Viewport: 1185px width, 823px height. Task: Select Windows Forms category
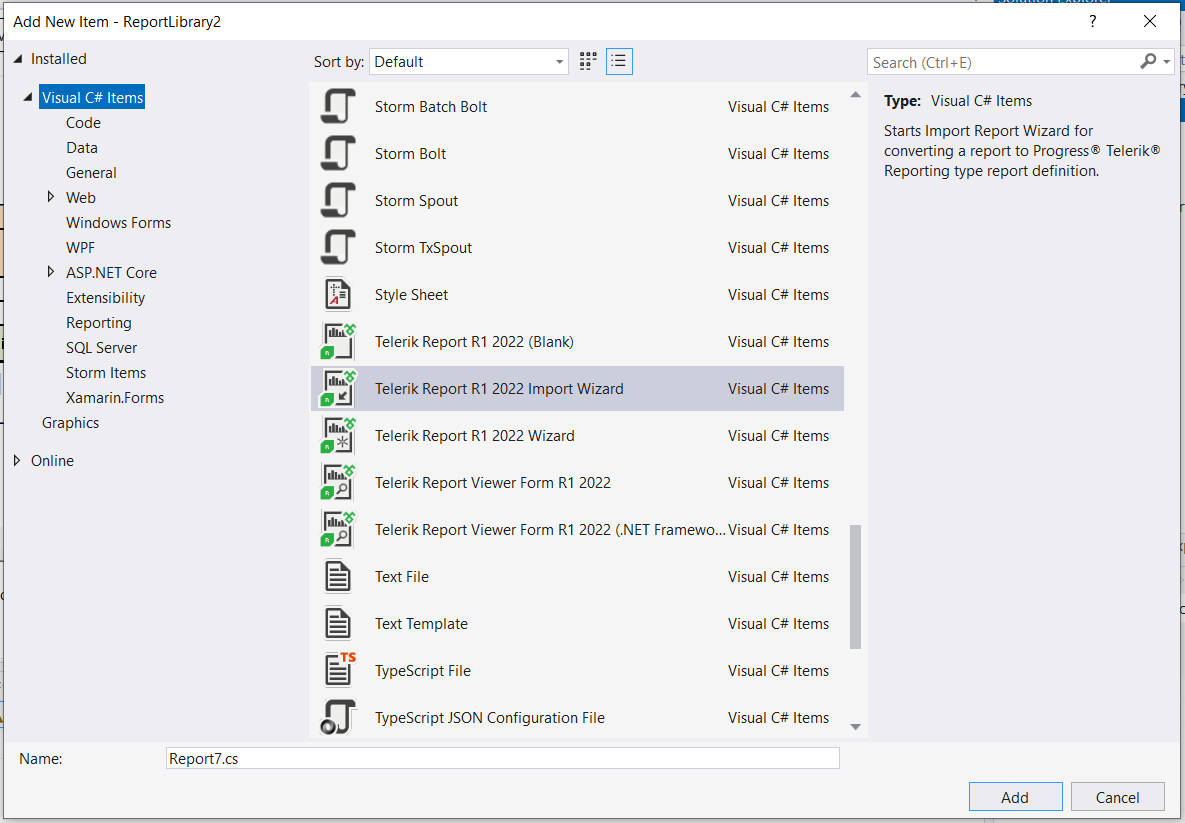pyautogui.click(x=119, y=222)
